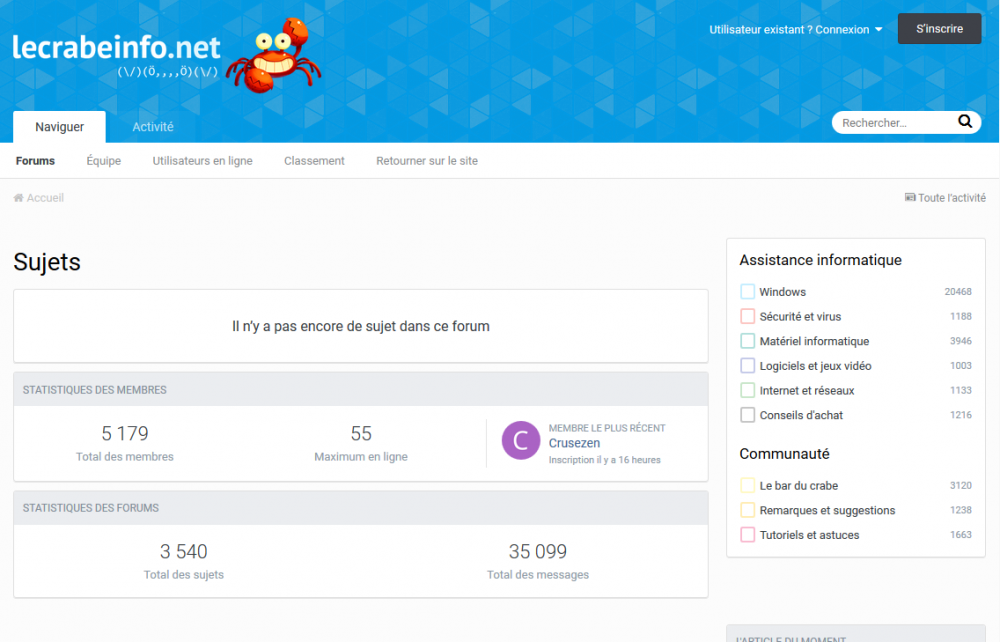Toggle the Internet et réseaux marker
Image resolution: width=1000 pixels, height=642 pixels.
(x=746, y=390)
